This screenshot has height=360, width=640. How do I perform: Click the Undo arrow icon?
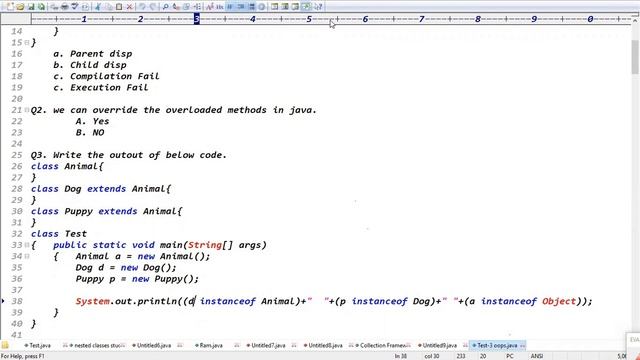(142, 7)
